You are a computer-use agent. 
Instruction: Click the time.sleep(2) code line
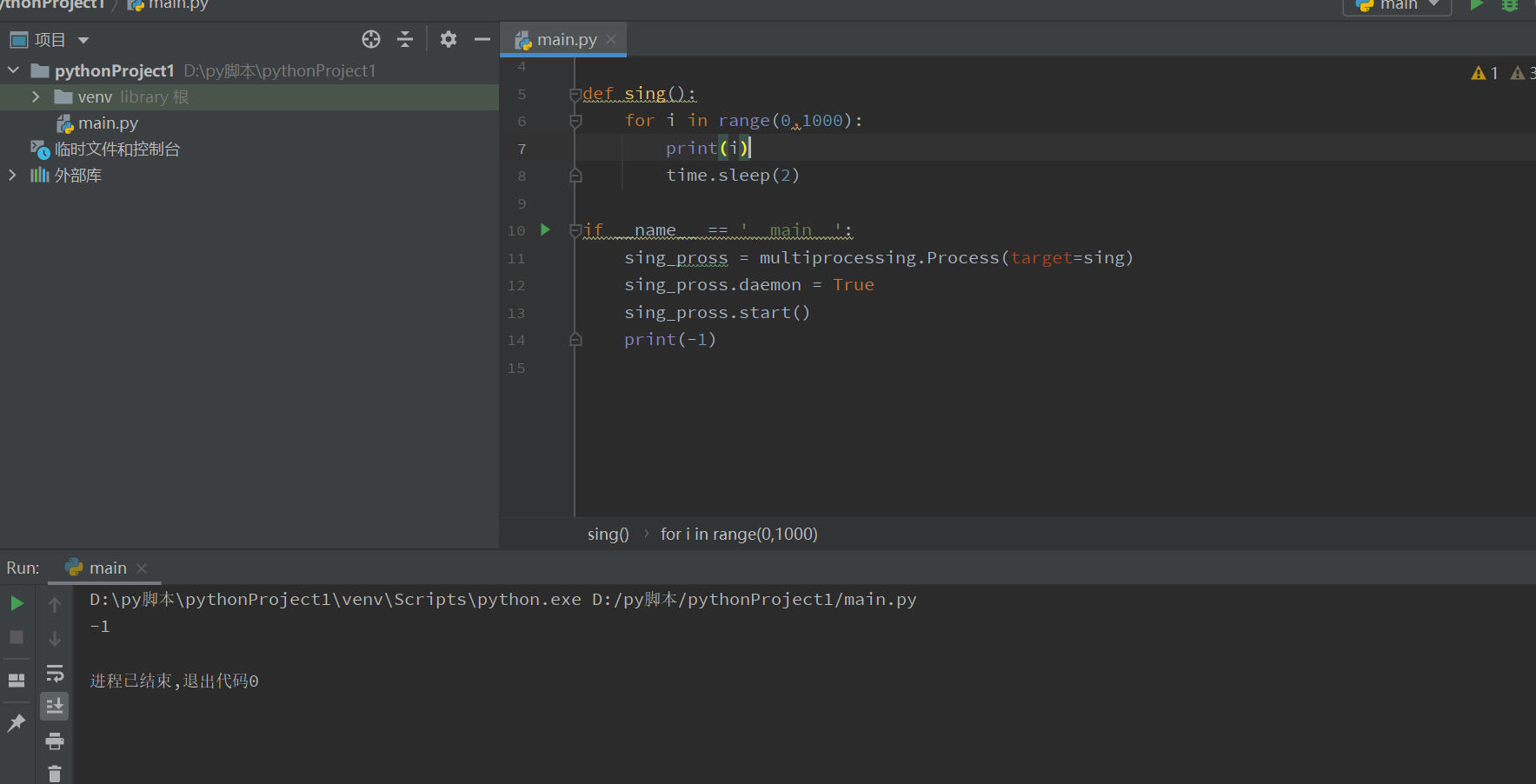(x=733, y=176)
